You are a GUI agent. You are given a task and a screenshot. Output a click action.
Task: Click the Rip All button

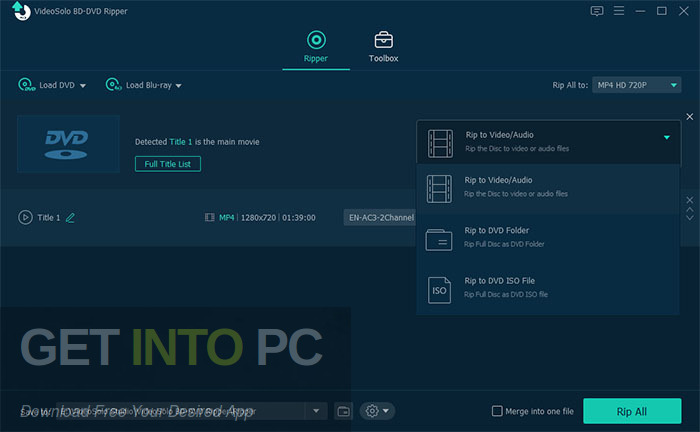[x=632, y=411]
